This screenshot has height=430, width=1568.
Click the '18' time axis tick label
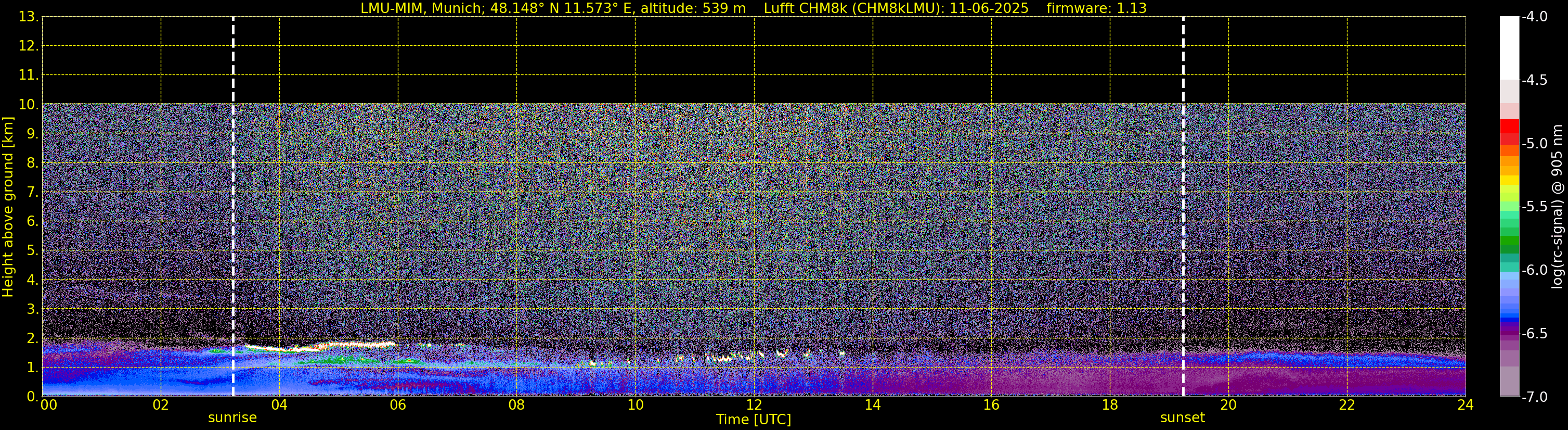point(1110,405)
